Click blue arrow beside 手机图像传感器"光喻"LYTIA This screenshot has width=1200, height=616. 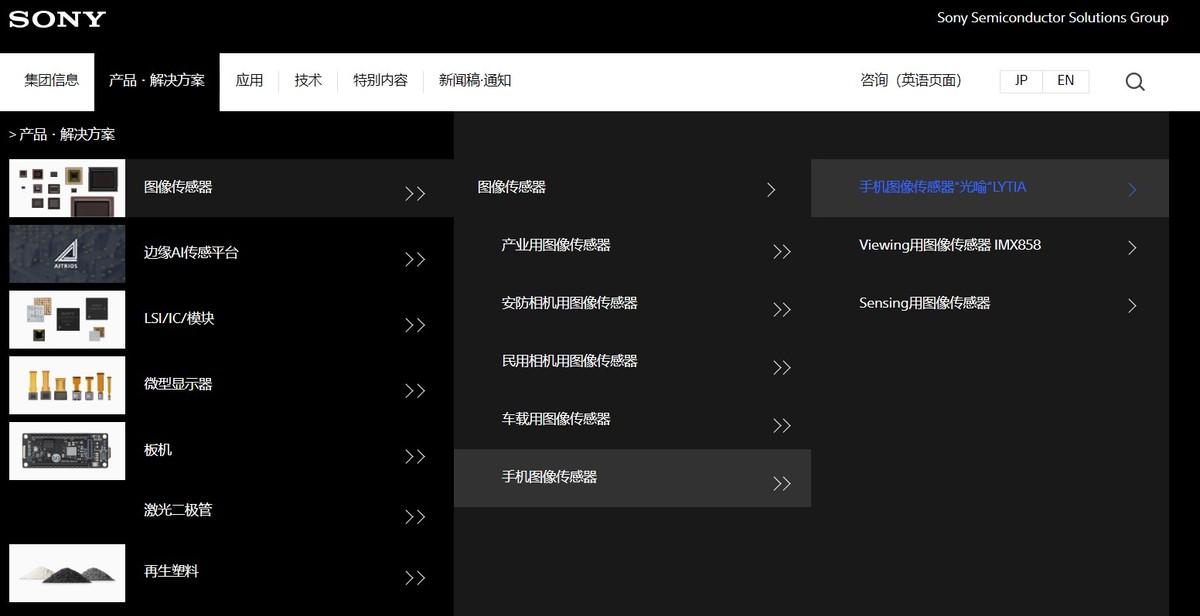(1132, 189)
